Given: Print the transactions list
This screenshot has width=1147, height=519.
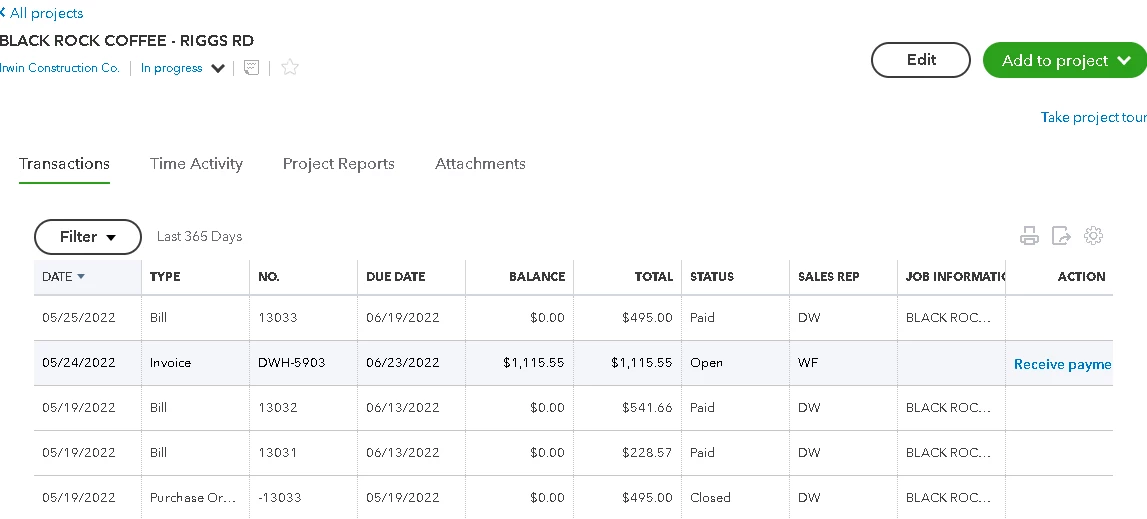Looking at the screenshot, I should (1029, 236).
